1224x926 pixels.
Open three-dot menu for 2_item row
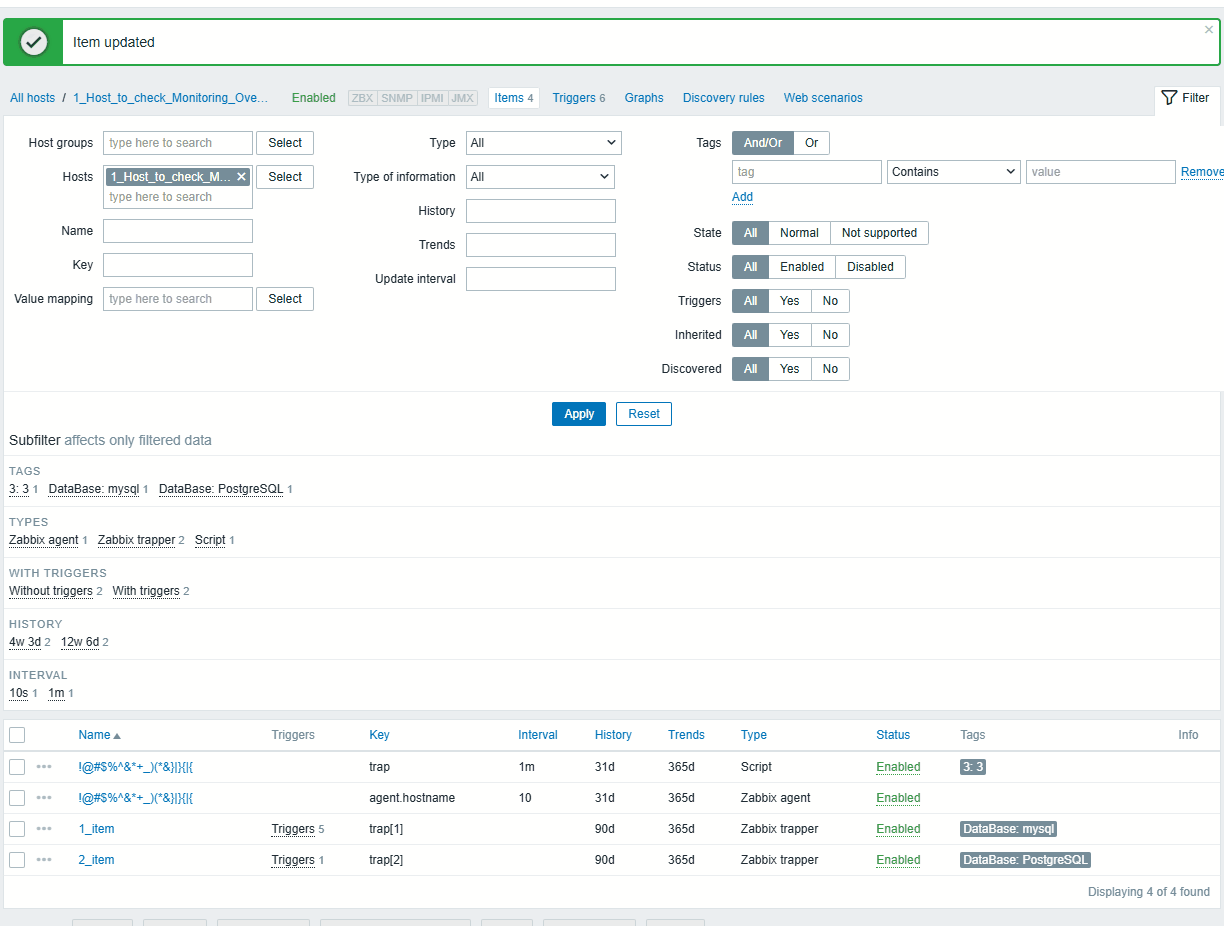[44, 860]
